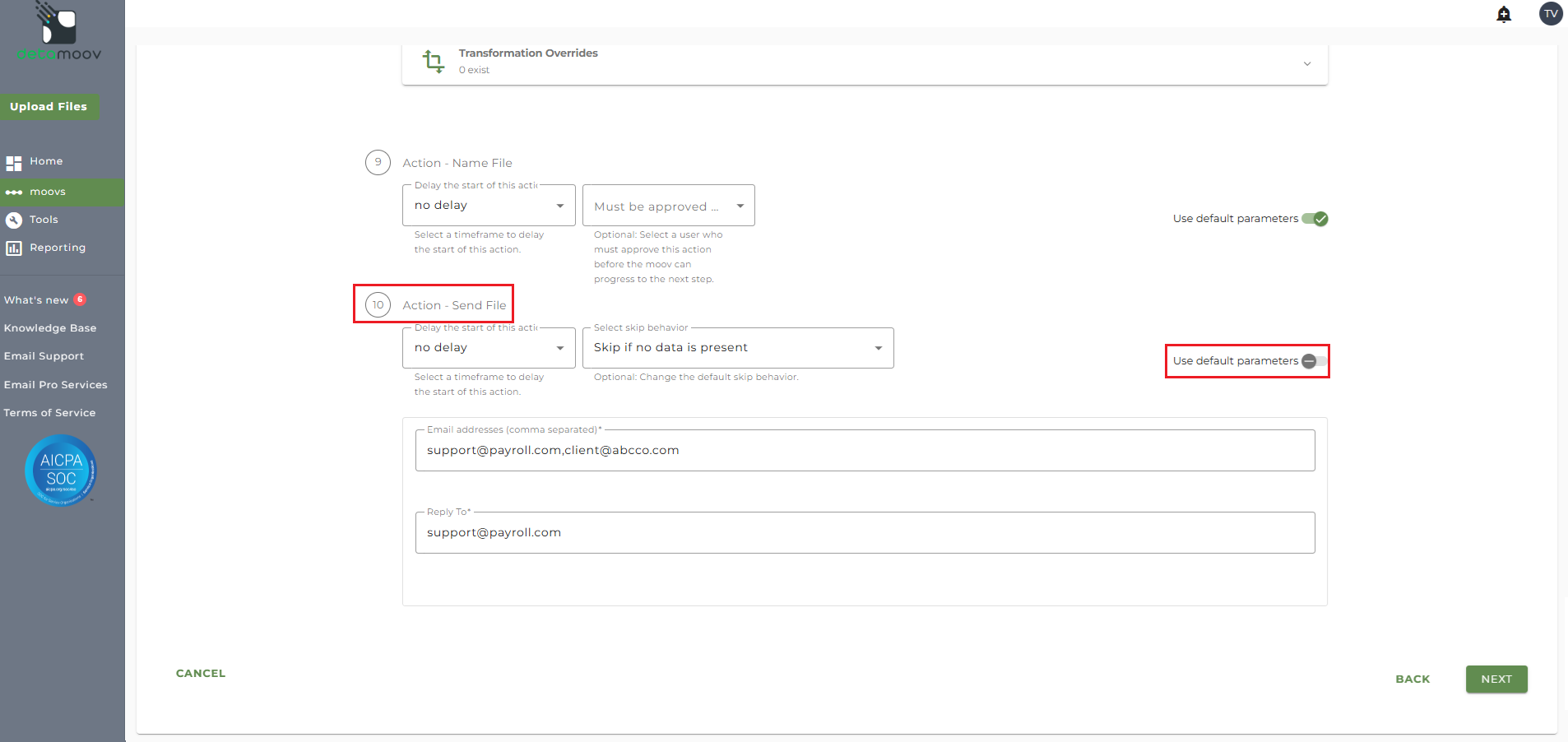Open the Select skip behavior dropdown
The width and height of the screenshot is (1568, 742).
point(737,348)
